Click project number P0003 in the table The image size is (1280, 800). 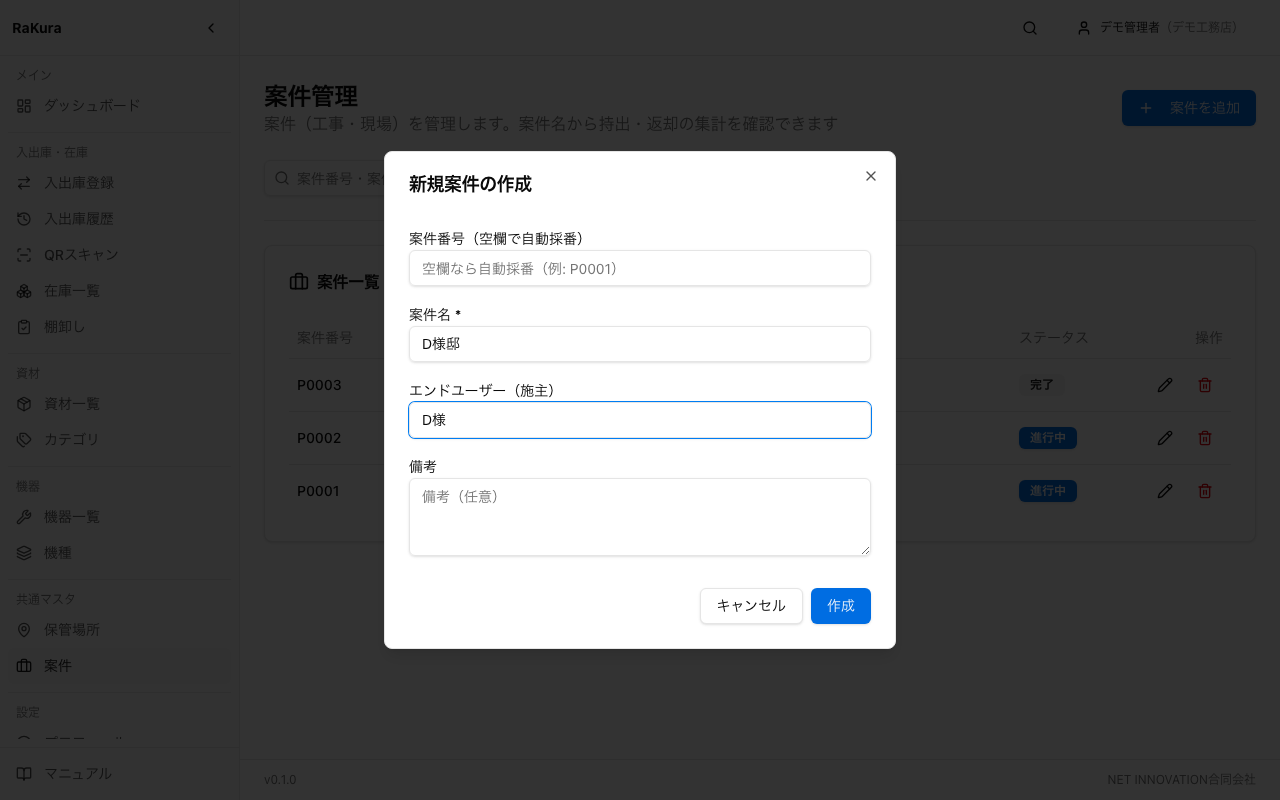[x=319, y=385]
